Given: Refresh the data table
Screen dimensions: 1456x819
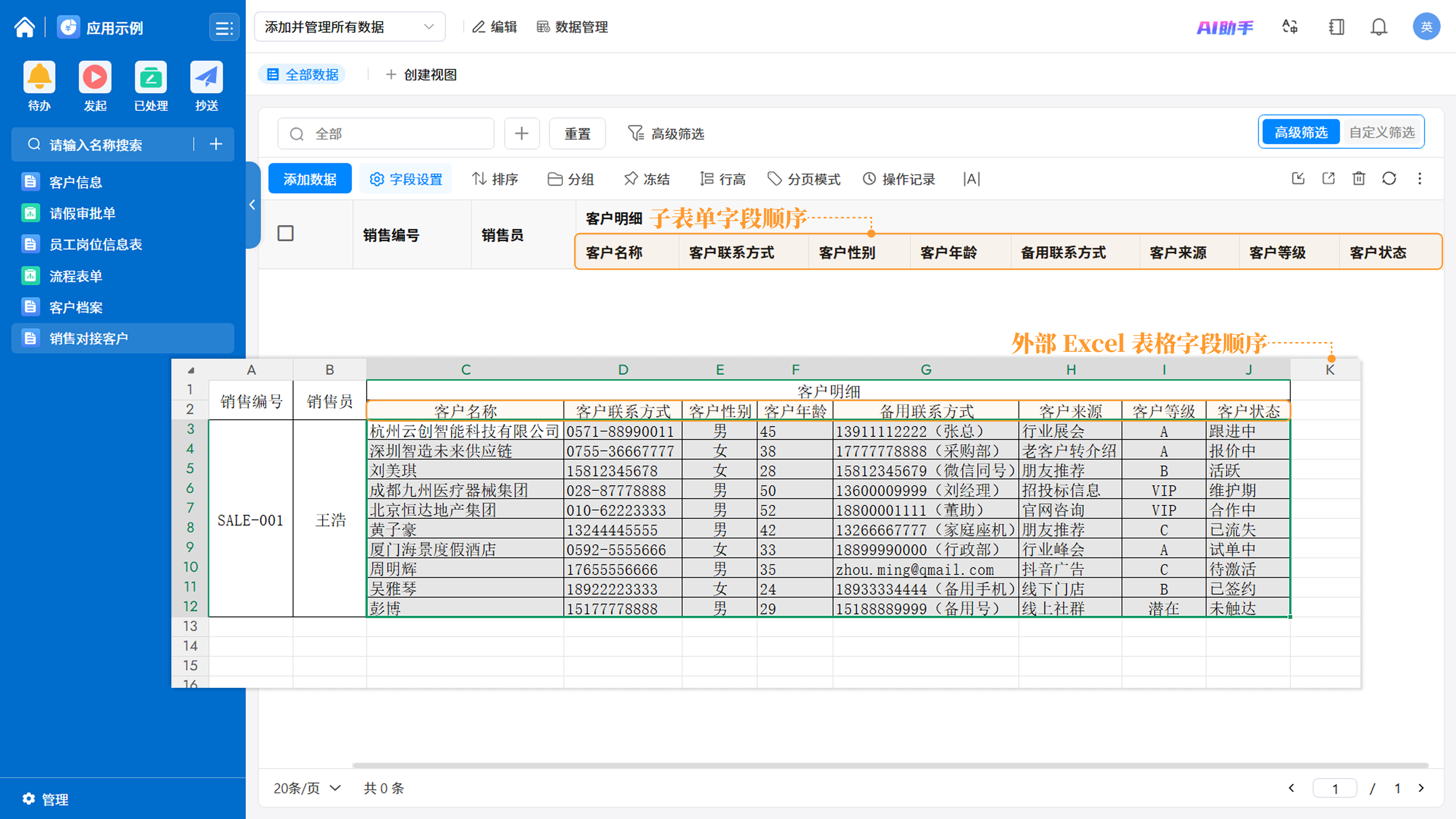Looking at the screenshot, I should tap(1389, 179).
